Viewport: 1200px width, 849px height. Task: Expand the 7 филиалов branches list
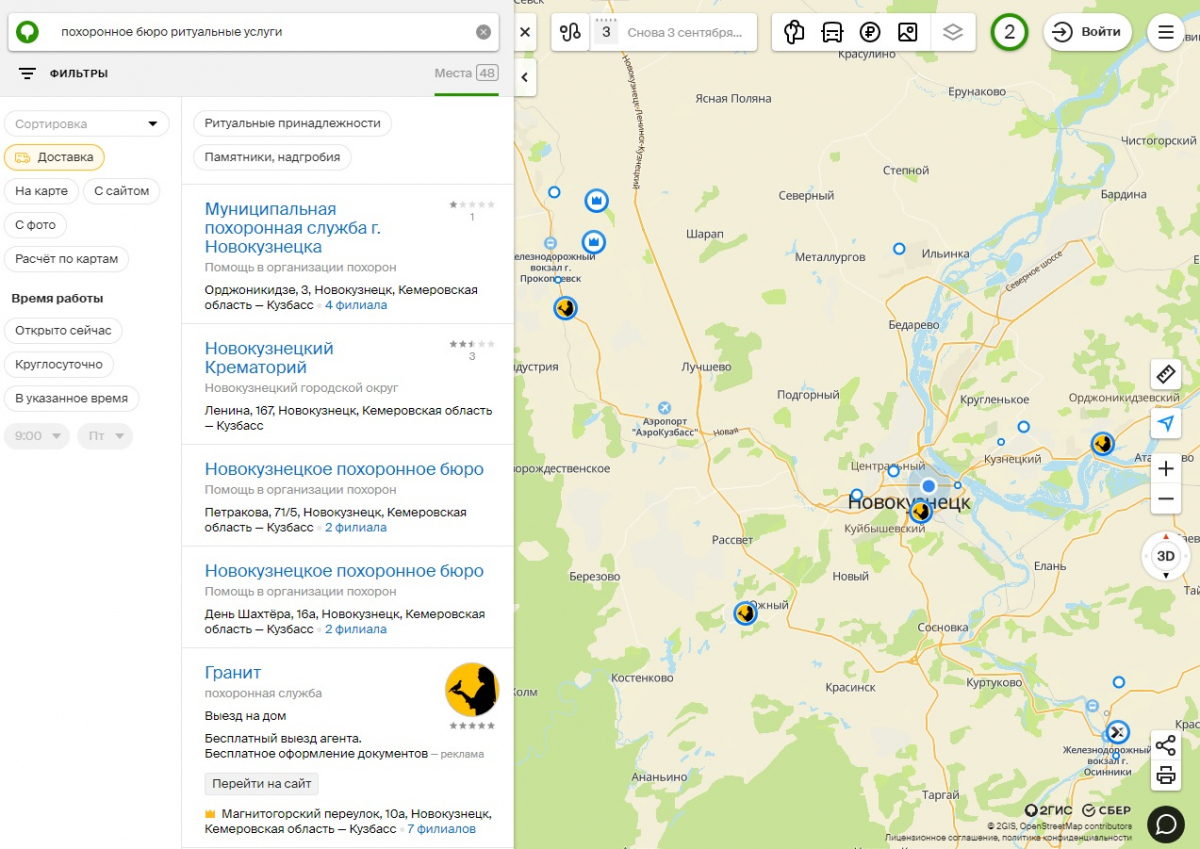tap(441, 829)
